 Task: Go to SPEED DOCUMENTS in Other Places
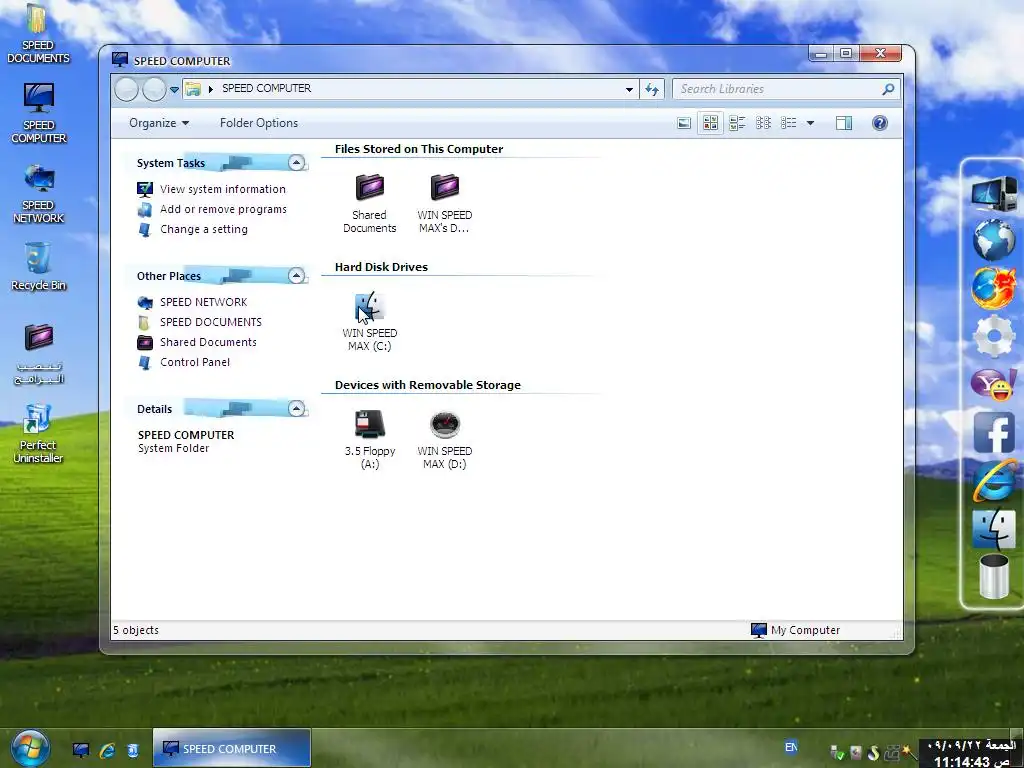point(210,322)
